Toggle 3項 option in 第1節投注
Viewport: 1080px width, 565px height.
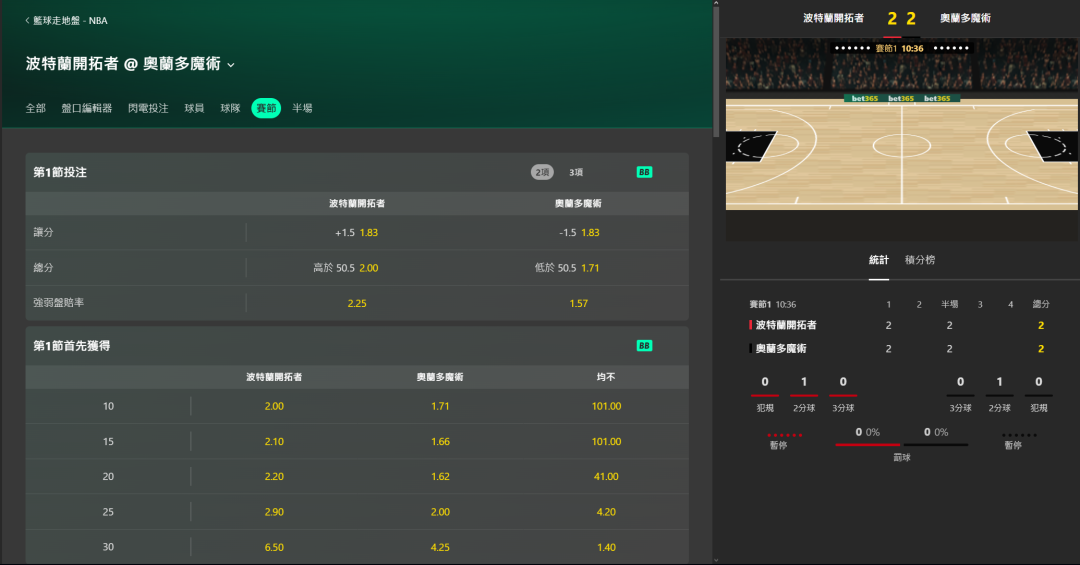pyautogui.click(x=576, y=172)
